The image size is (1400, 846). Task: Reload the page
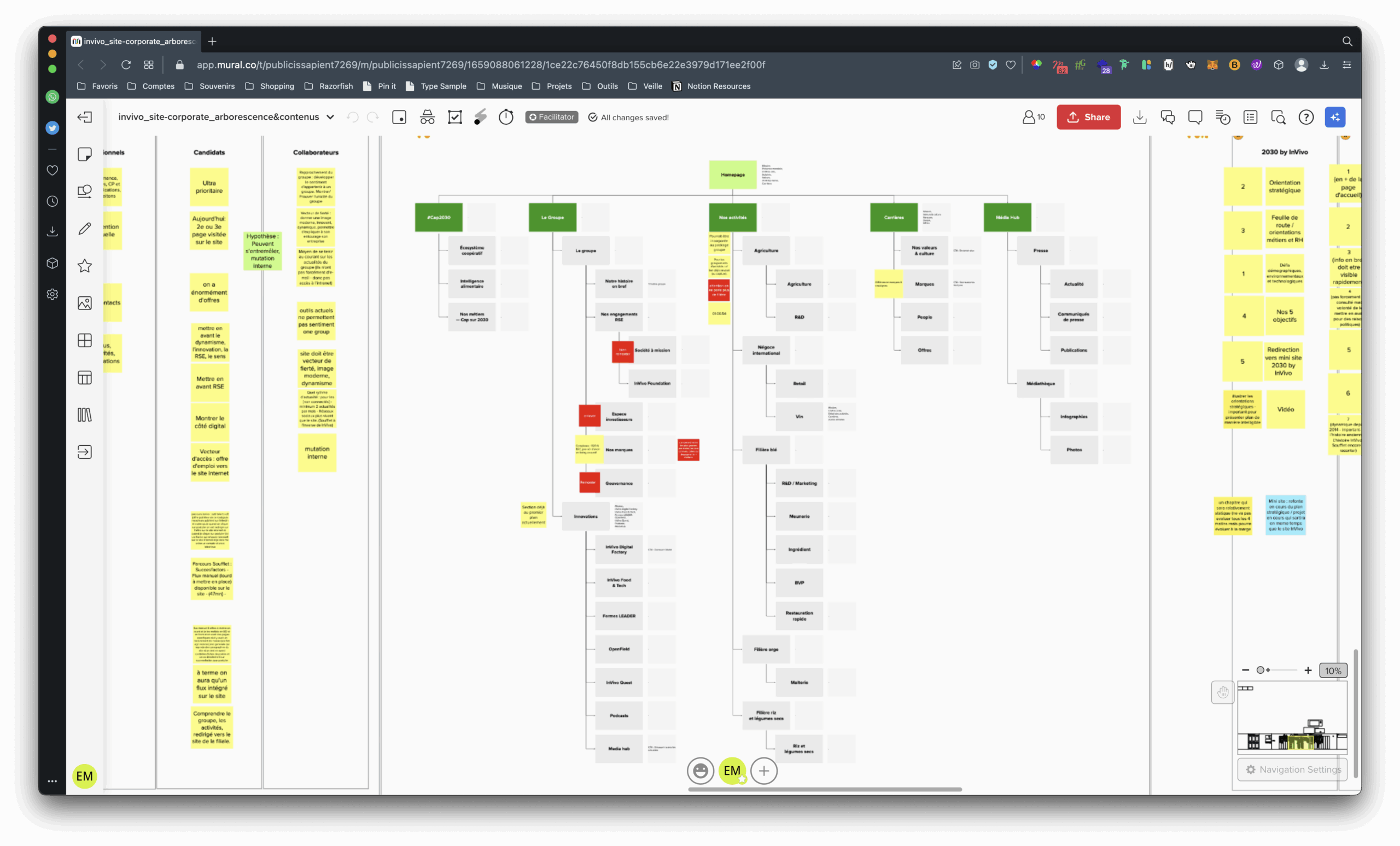(126, 65)
